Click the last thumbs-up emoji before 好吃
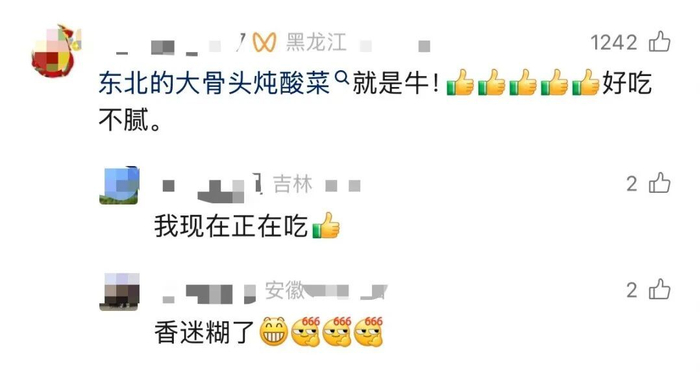The height and width of the screenshot is (372, 700). click(x=585, y=83)
